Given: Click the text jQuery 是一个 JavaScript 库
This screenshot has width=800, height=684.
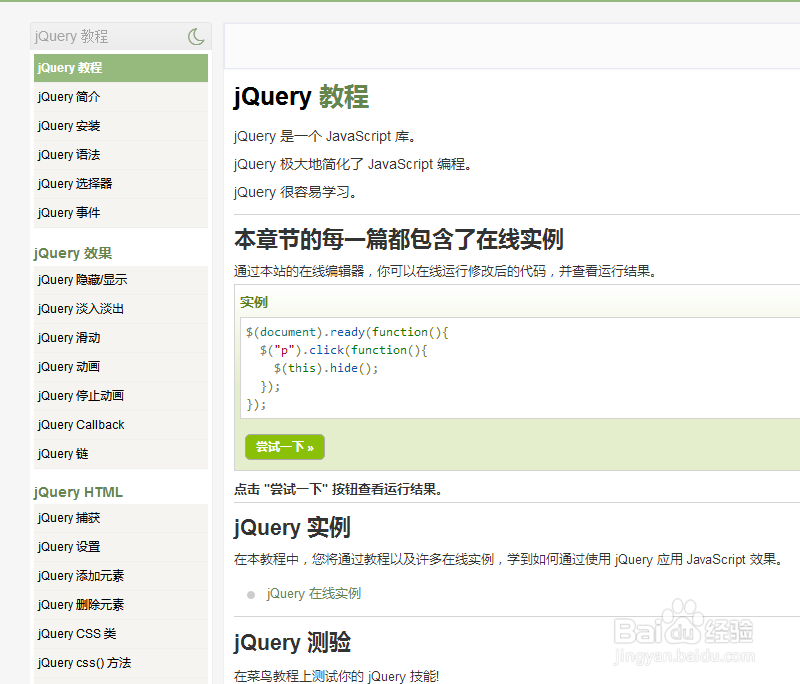Looking at the screenshot, I should click(x=326, y=137).
